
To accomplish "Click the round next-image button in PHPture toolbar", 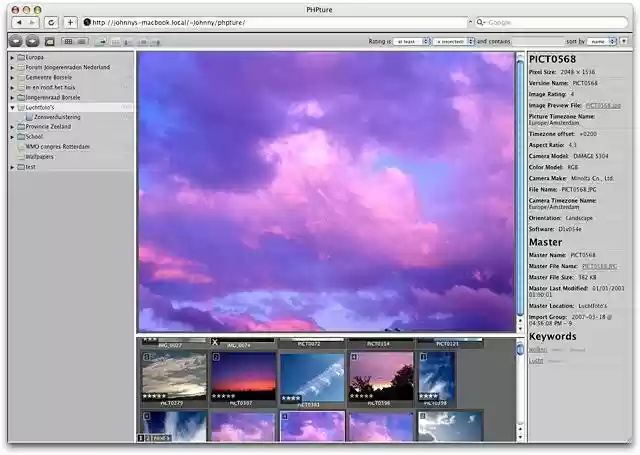I will (32, 41).
